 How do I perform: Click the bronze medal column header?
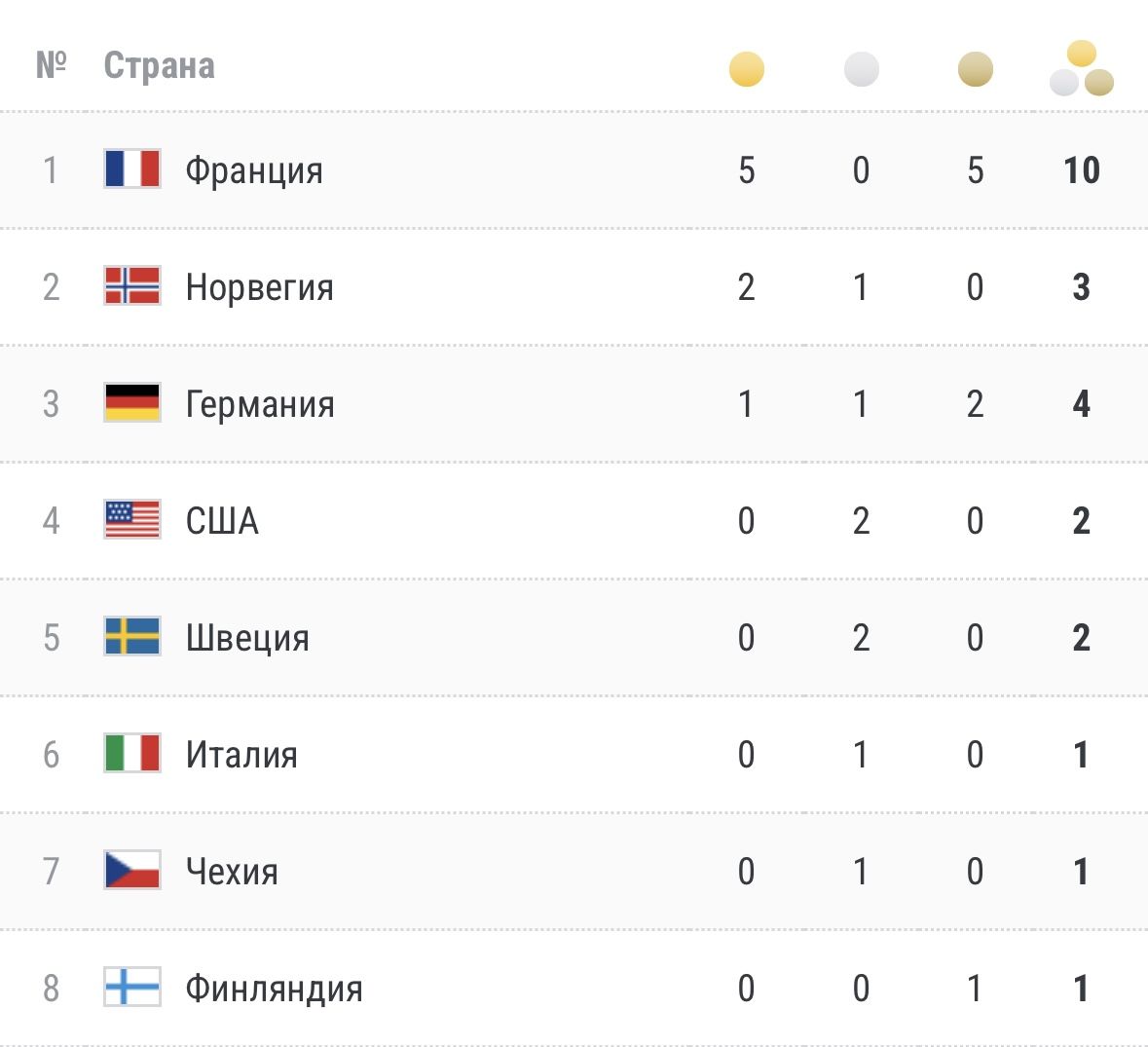click(x=975, y=69)
